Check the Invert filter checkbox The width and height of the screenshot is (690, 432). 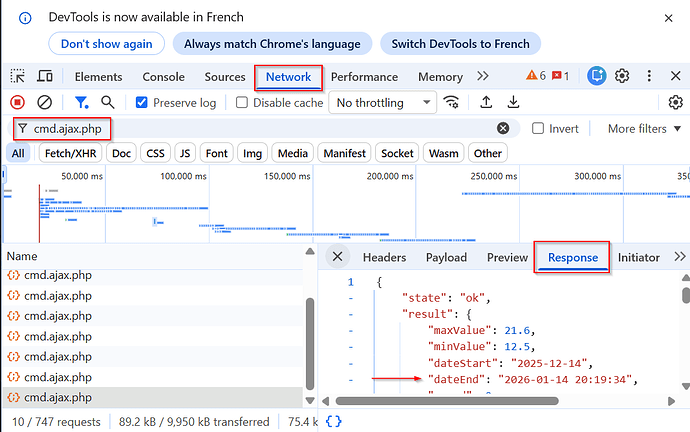[539, 128]
